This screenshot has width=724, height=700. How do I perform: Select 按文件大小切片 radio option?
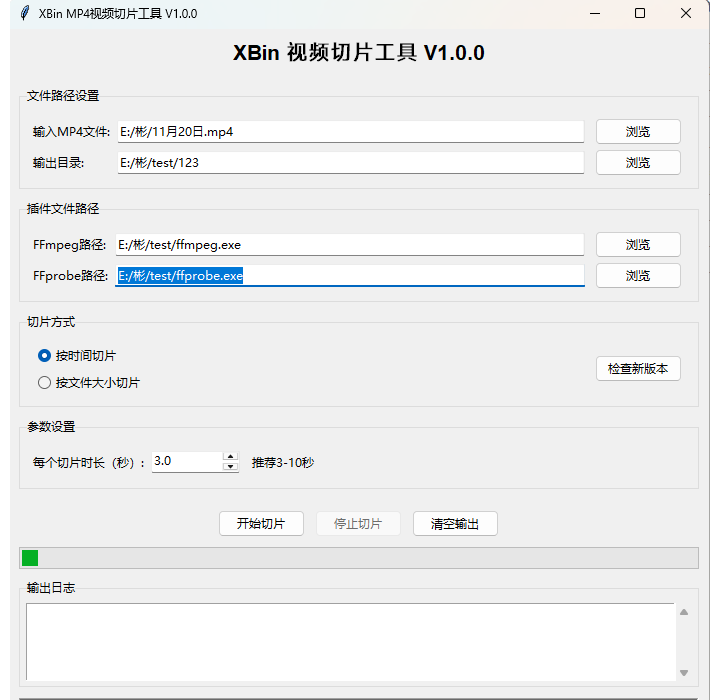pyautogui.click(x=44, y=383)
